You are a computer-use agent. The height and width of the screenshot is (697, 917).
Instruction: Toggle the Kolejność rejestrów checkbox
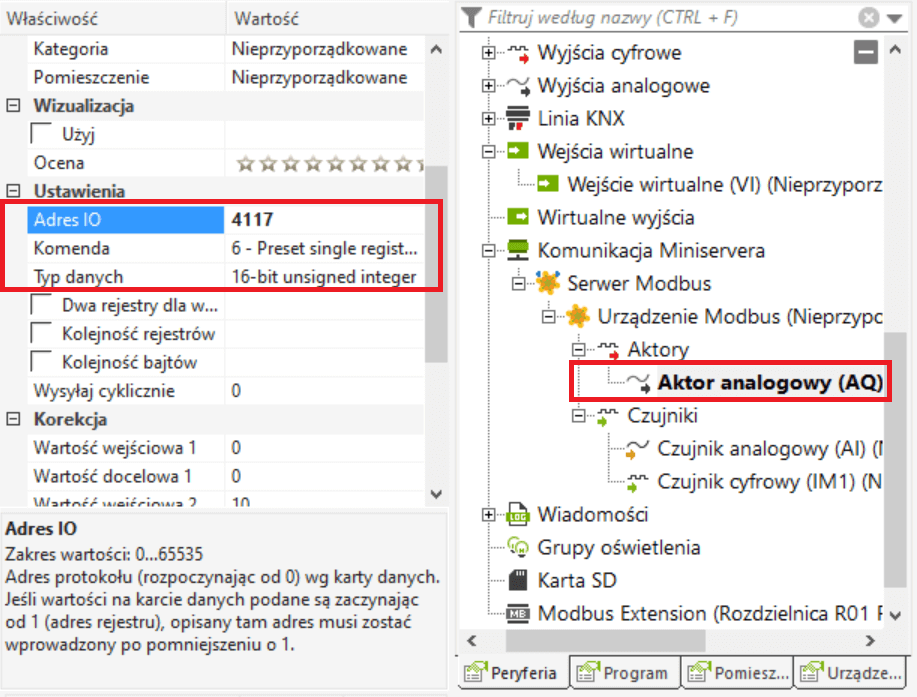tap(43, 334)
